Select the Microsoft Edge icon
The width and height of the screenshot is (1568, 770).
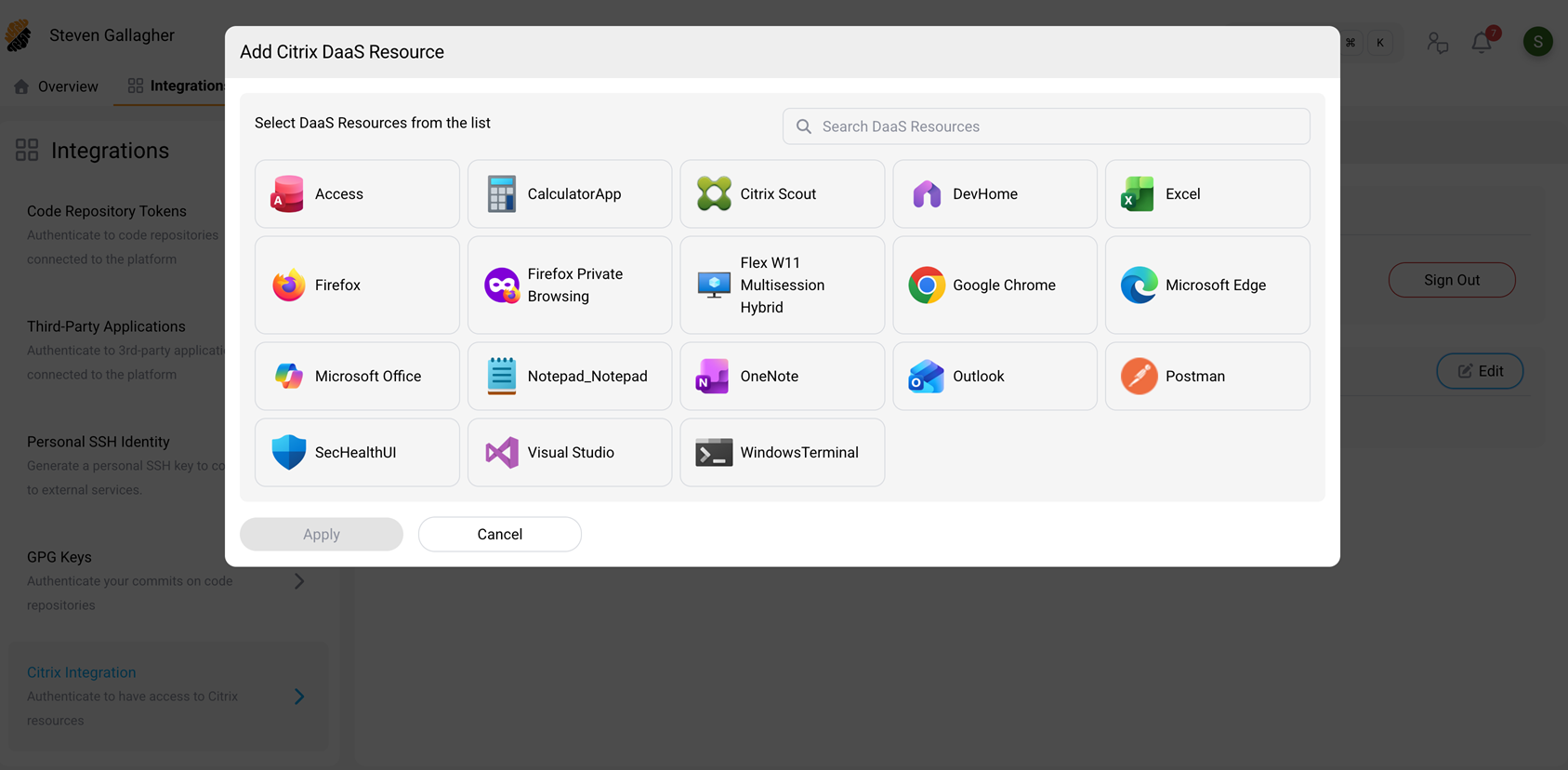tap(1139, 285)
